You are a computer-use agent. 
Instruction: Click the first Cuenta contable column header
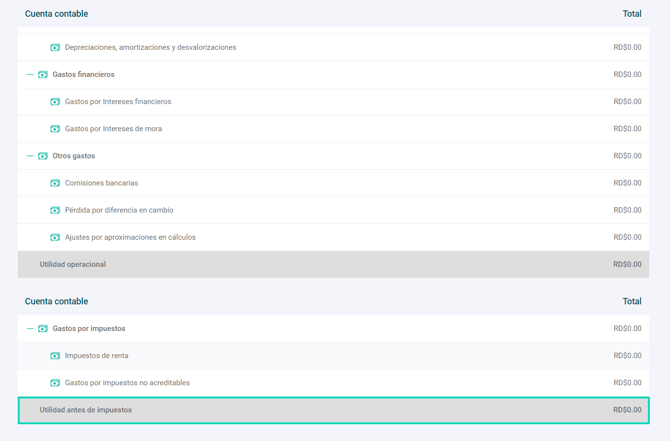point(56,14)
